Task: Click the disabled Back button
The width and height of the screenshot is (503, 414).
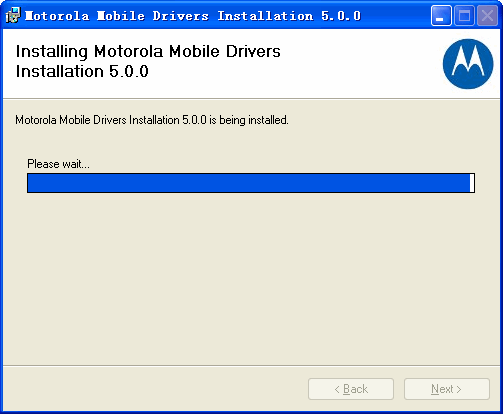Action: [351, 389]
